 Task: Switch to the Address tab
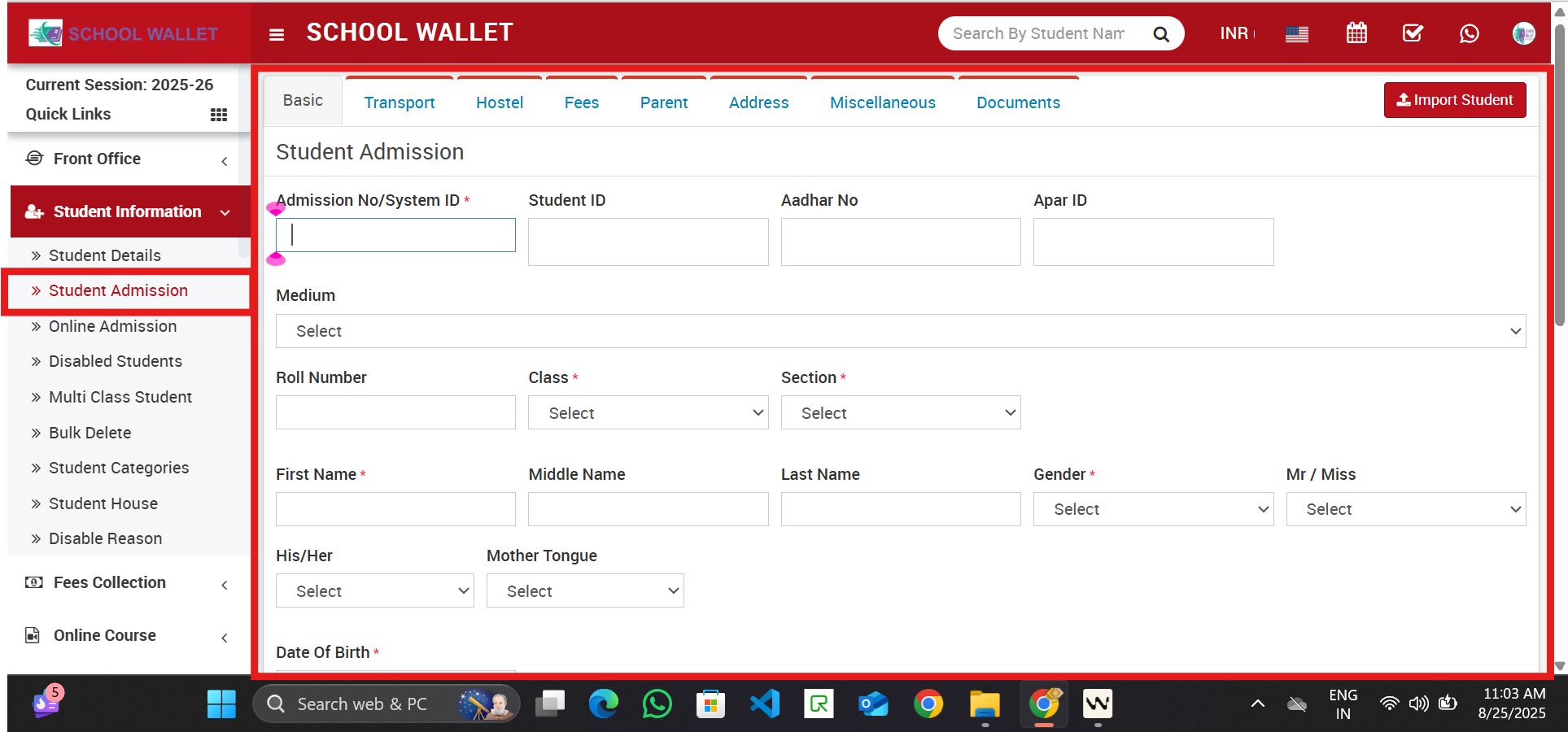tap(759, 102)
